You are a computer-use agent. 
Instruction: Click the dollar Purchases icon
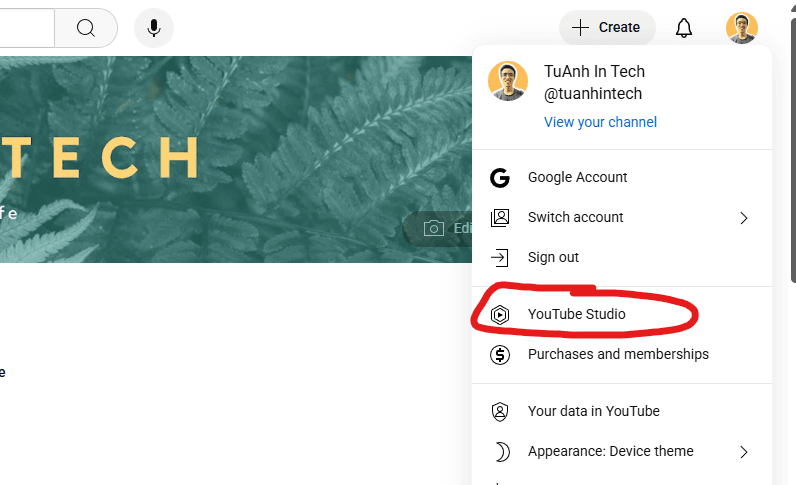(500, 354)
